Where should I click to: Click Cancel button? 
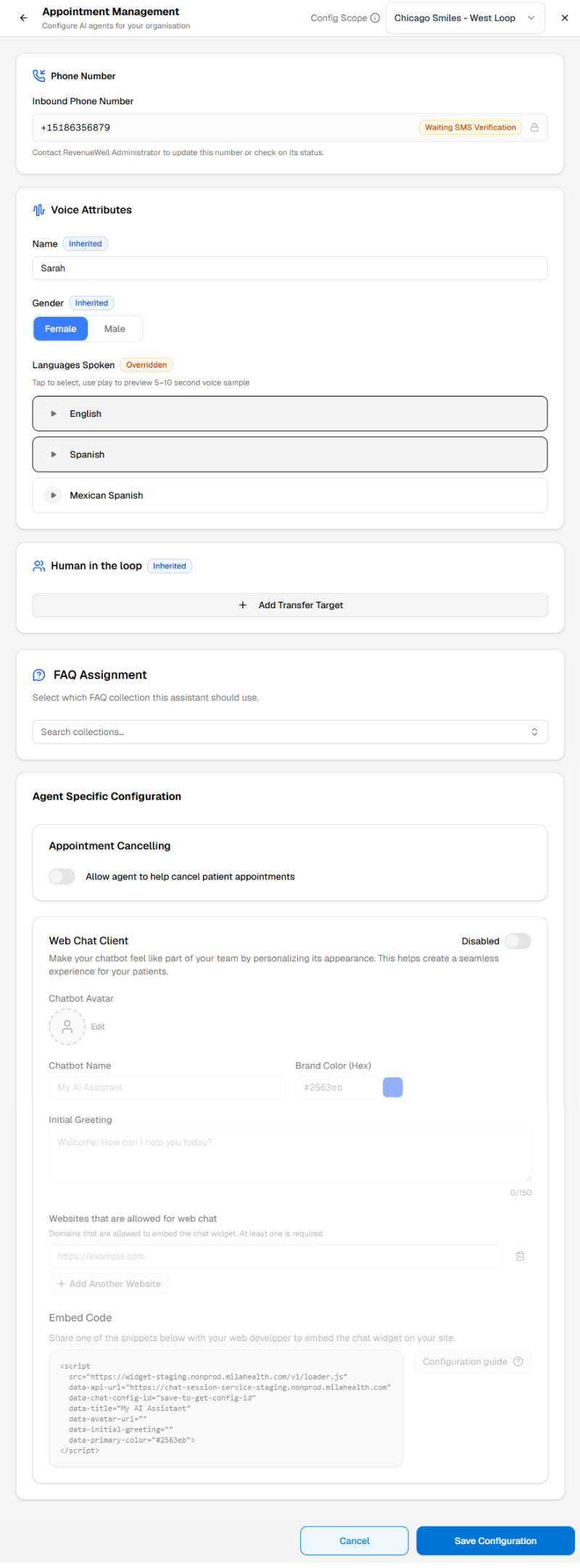pos(355,1541)
